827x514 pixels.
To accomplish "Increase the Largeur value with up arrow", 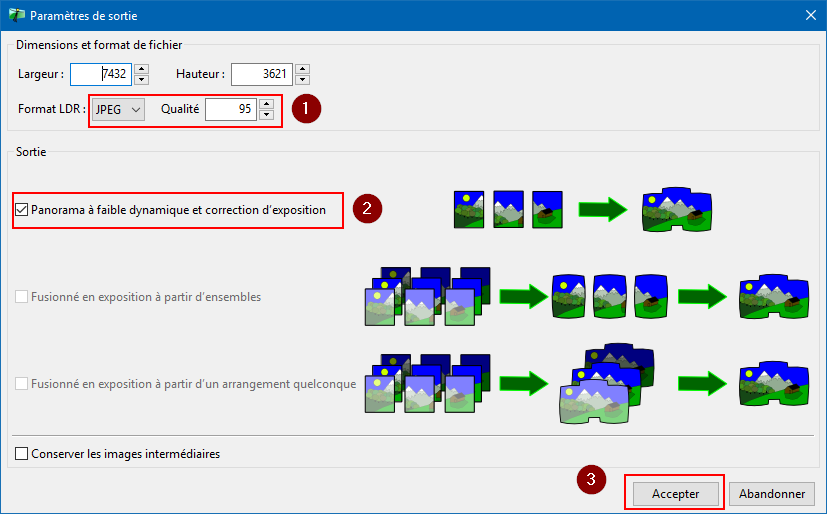I will point(141,69).
